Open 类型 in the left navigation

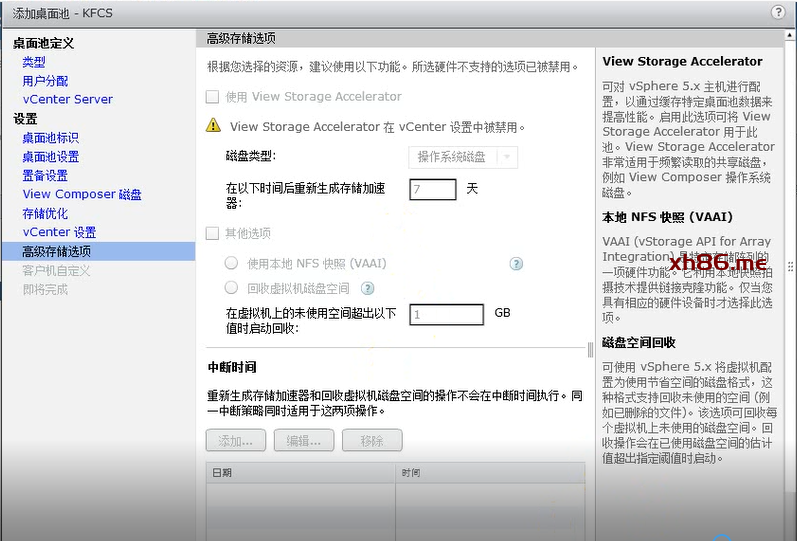[x=34, y=62]
